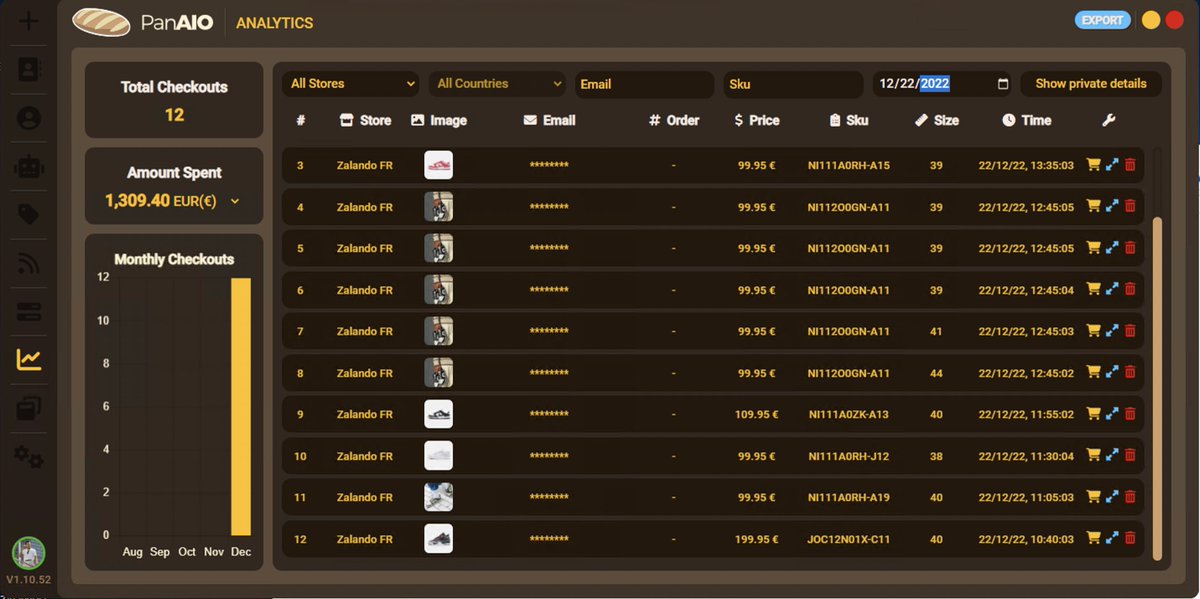Click price 109.95 € in row 9
Viewport: 1200px width, 599px height.
(x=755, y=414)
